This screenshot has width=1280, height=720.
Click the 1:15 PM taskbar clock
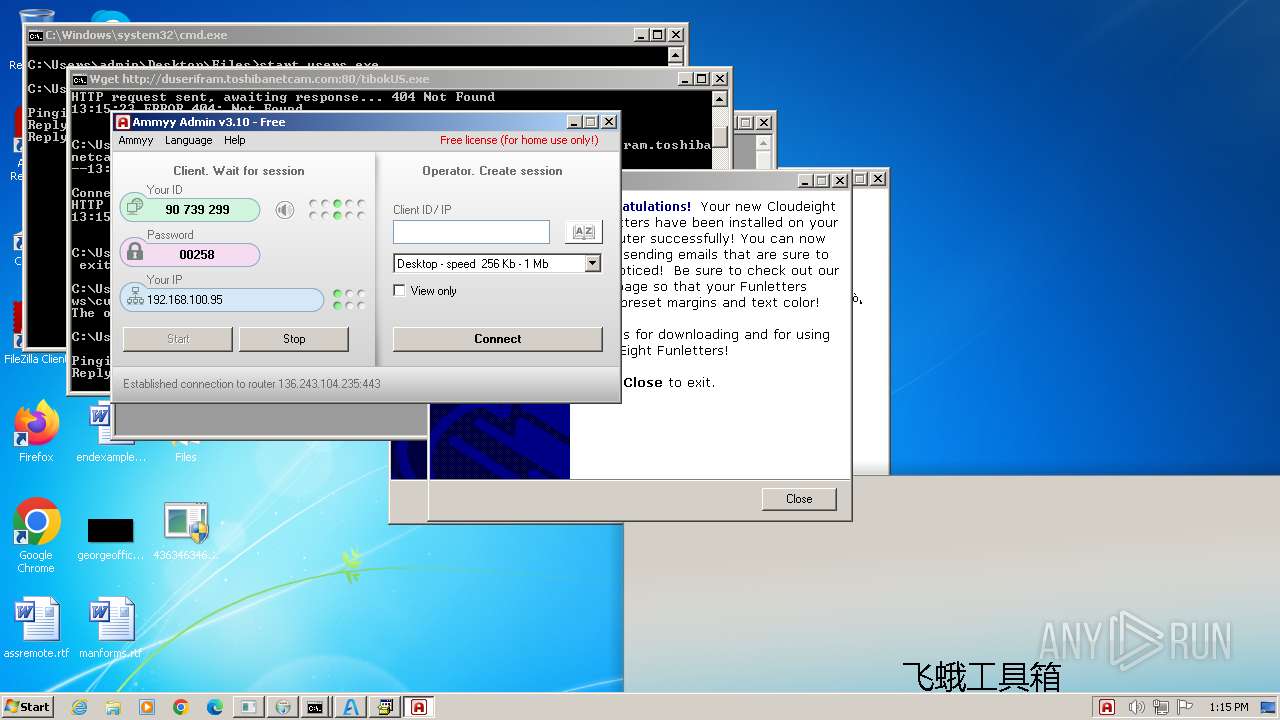[x=1228, y=707]
